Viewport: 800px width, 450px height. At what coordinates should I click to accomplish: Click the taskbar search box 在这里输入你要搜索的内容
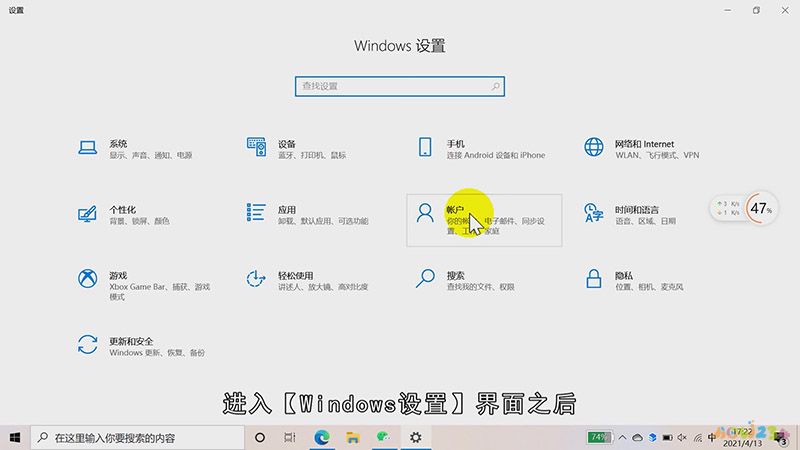137,438
